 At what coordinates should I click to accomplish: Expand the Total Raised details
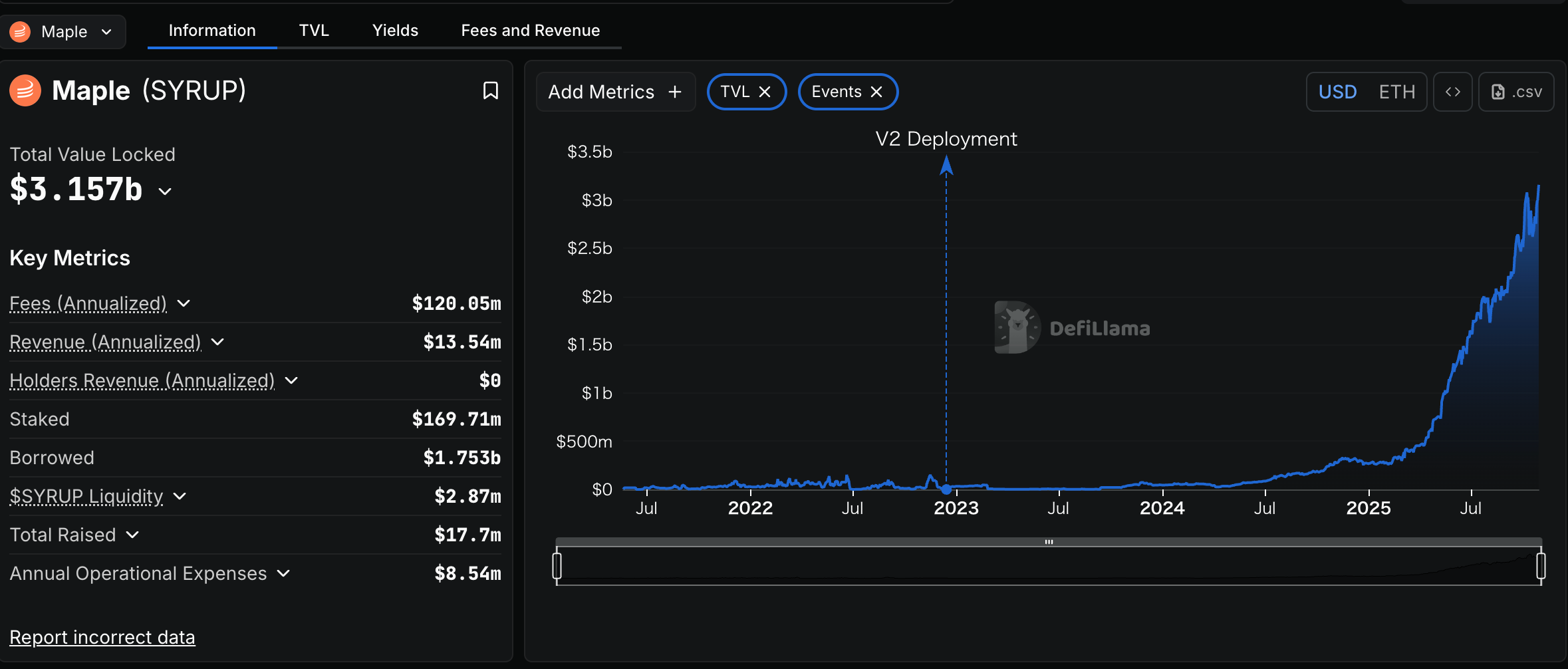132,535
